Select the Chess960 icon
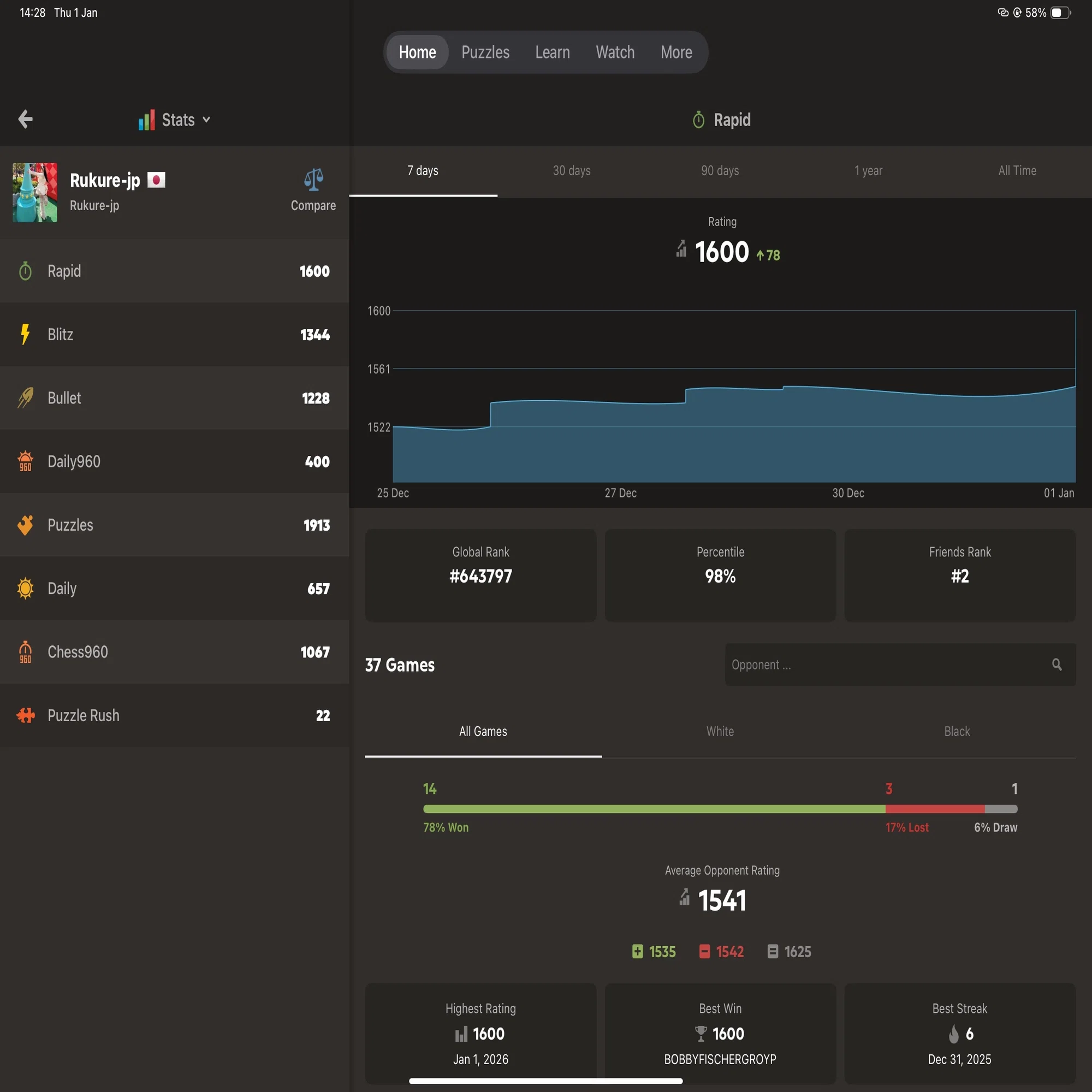Screen dimensions: 1092x1092 [x=26, y=652]
